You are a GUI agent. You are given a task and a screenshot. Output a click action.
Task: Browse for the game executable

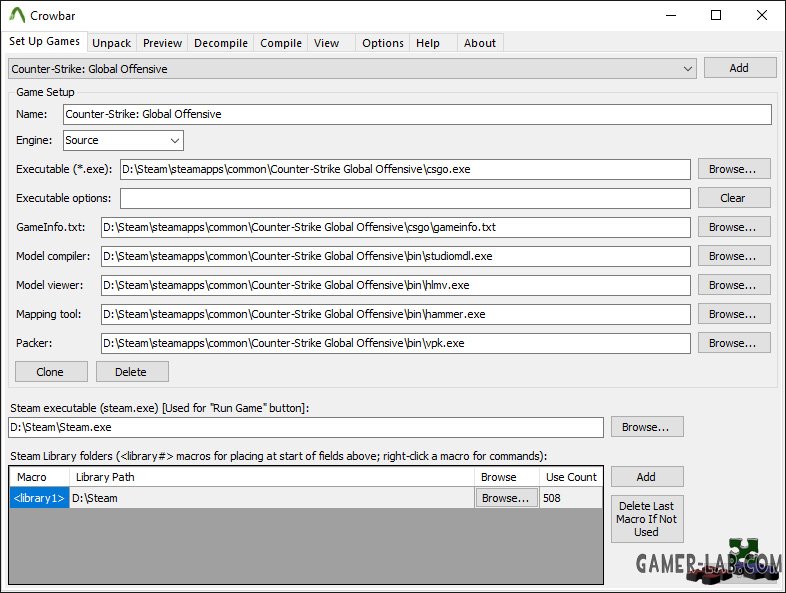pos(734,169)
